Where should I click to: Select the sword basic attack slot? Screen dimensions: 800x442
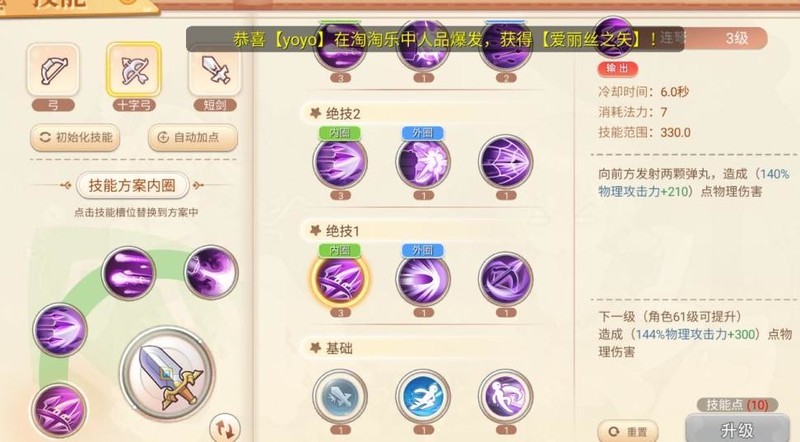[x=167, y=375]
